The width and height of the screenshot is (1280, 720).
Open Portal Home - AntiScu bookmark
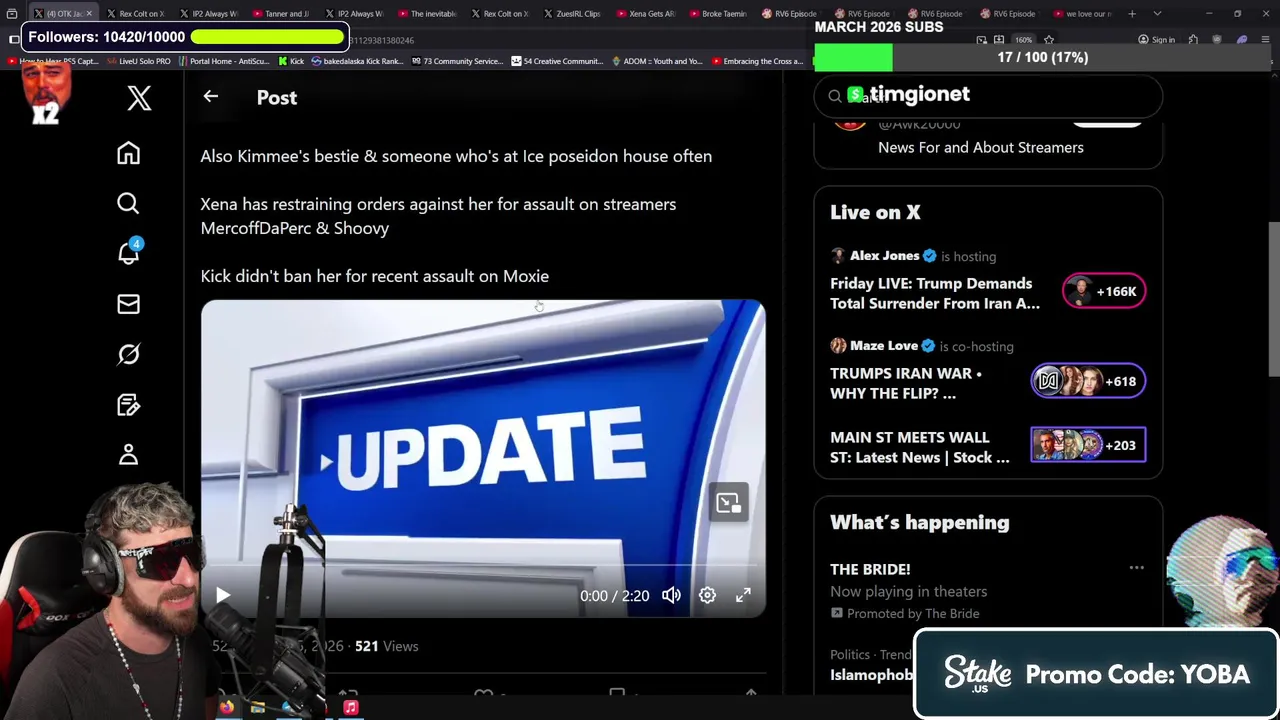[224, 61]
